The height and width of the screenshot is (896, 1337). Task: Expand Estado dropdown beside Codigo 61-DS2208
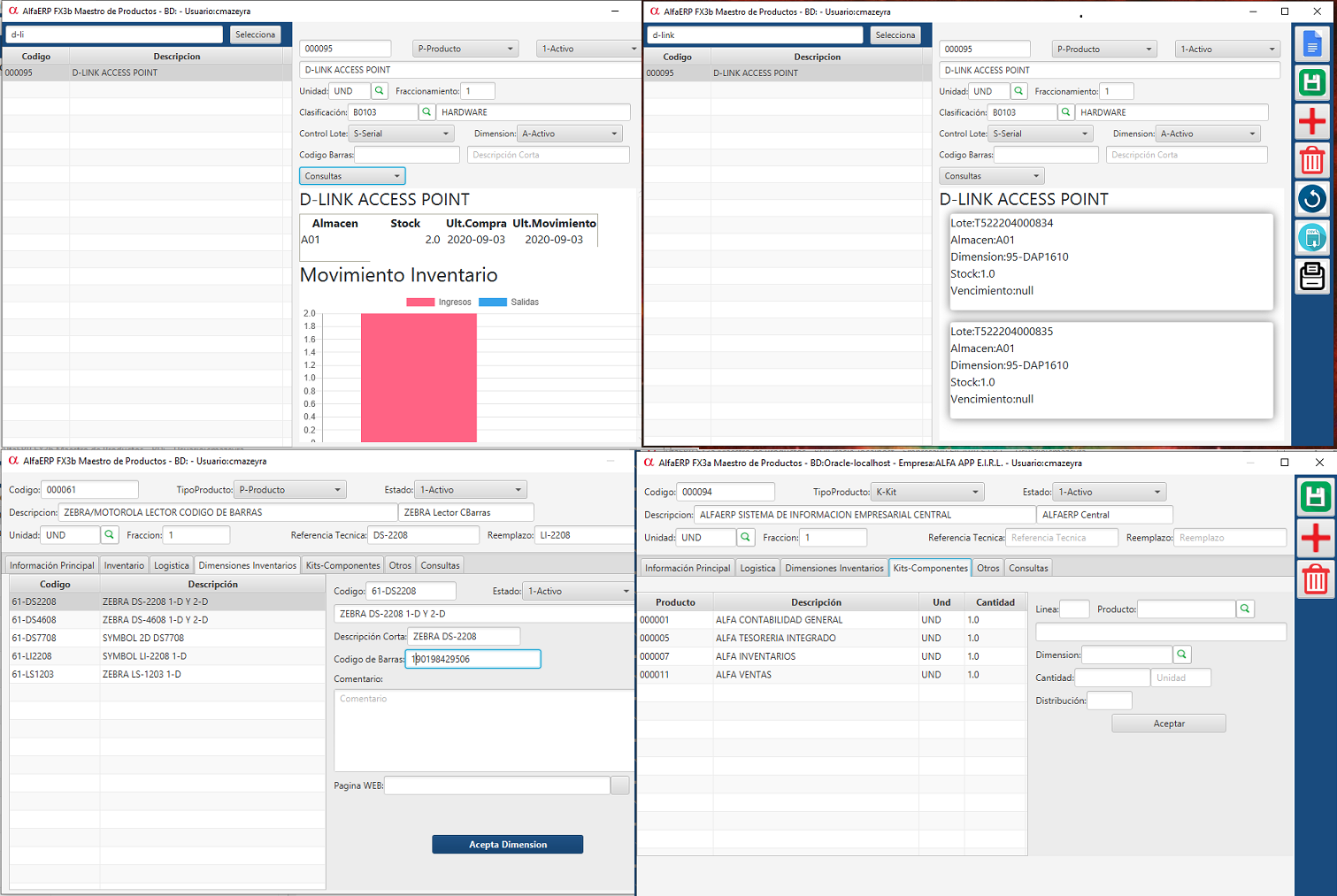pyautogui.click(x=577, y=591)
